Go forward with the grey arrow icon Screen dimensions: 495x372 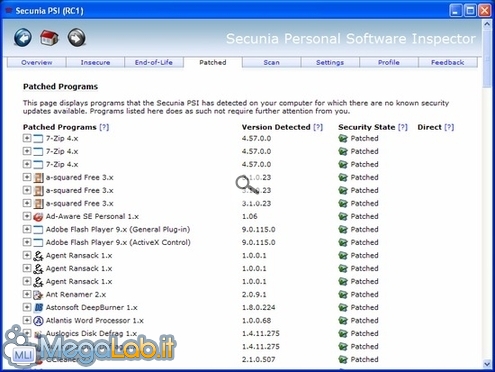[x=77, y=38]
